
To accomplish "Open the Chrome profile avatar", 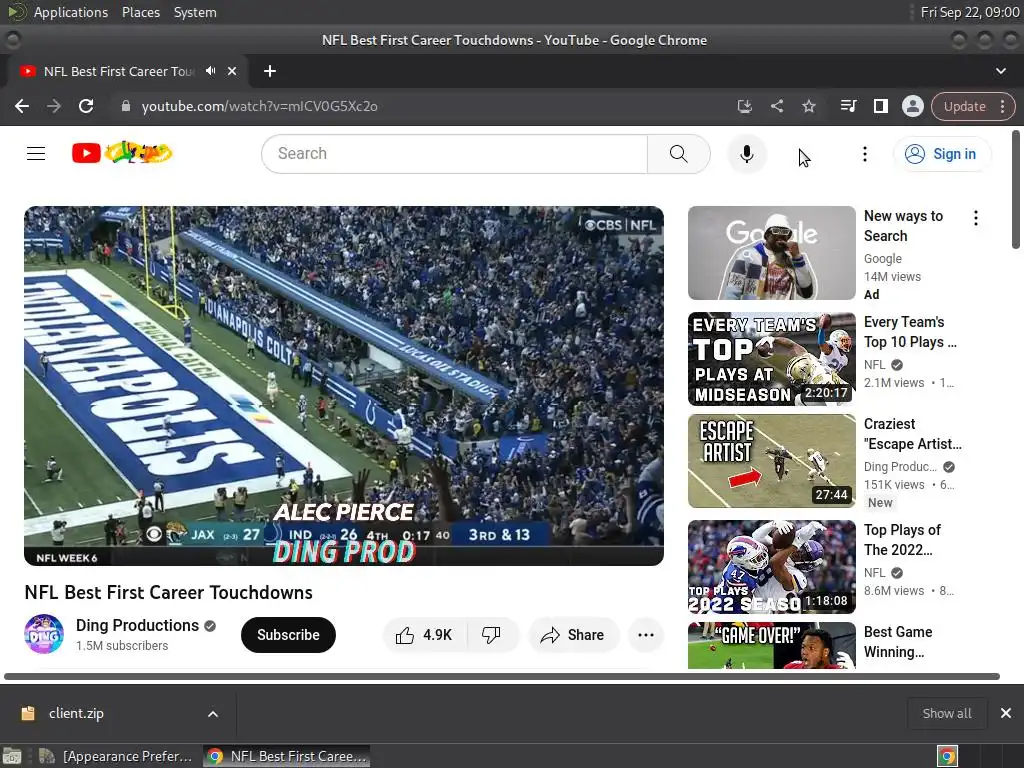I will 912,106.
